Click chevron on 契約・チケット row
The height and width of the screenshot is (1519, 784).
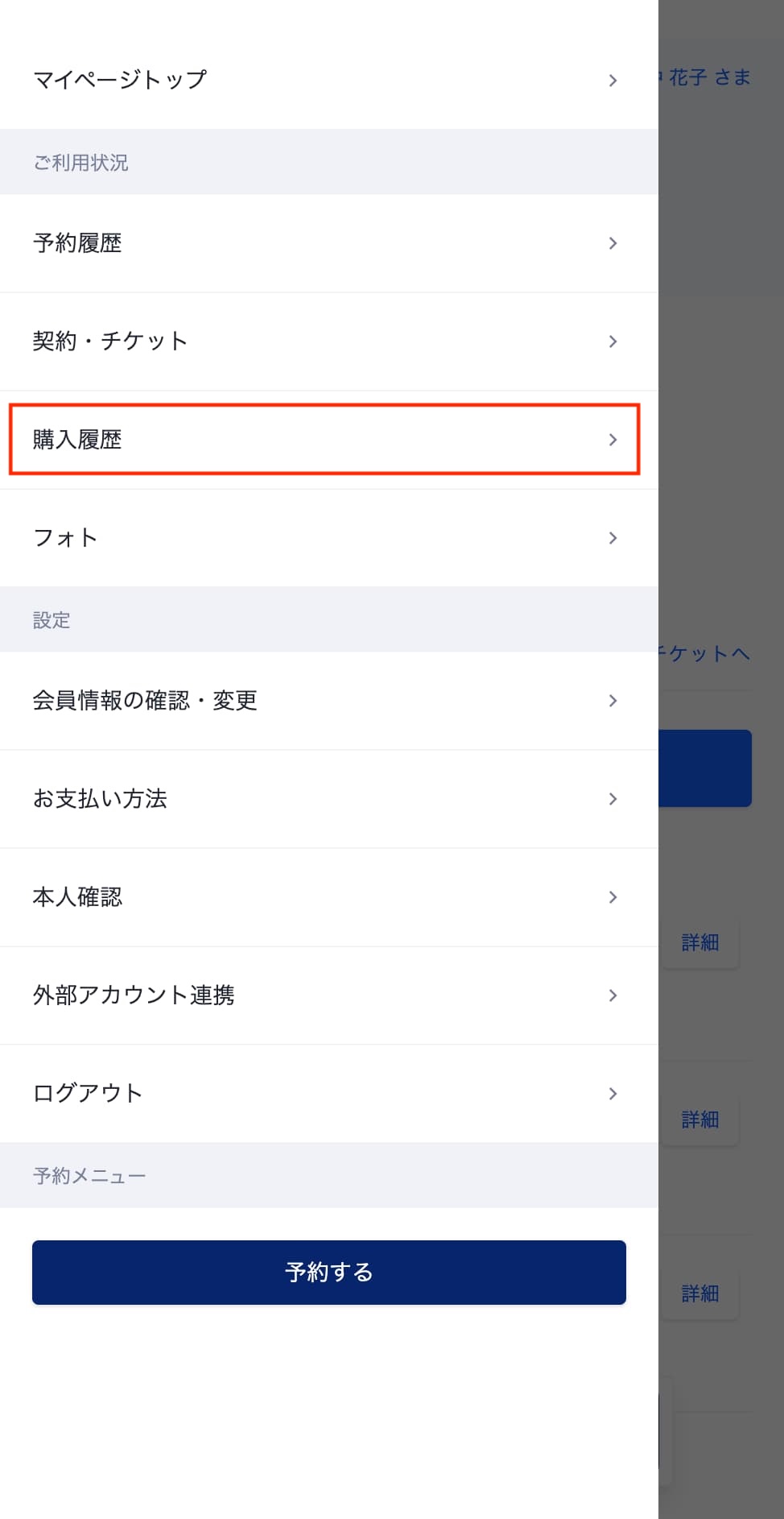[x=613, y=341]
